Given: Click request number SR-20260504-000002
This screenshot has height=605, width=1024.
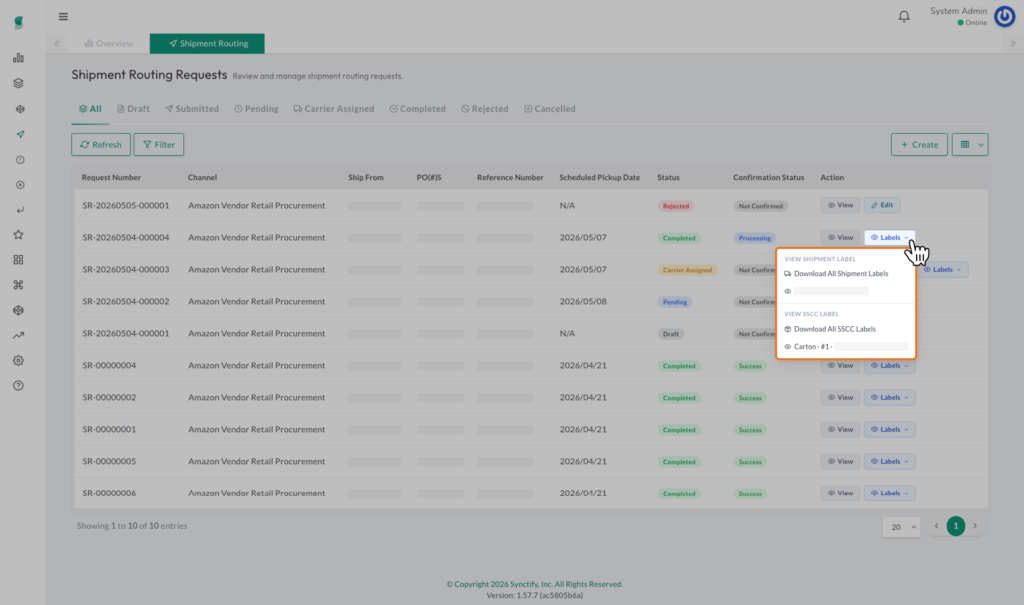Looking at the screenshot, I should click(125, 301).
